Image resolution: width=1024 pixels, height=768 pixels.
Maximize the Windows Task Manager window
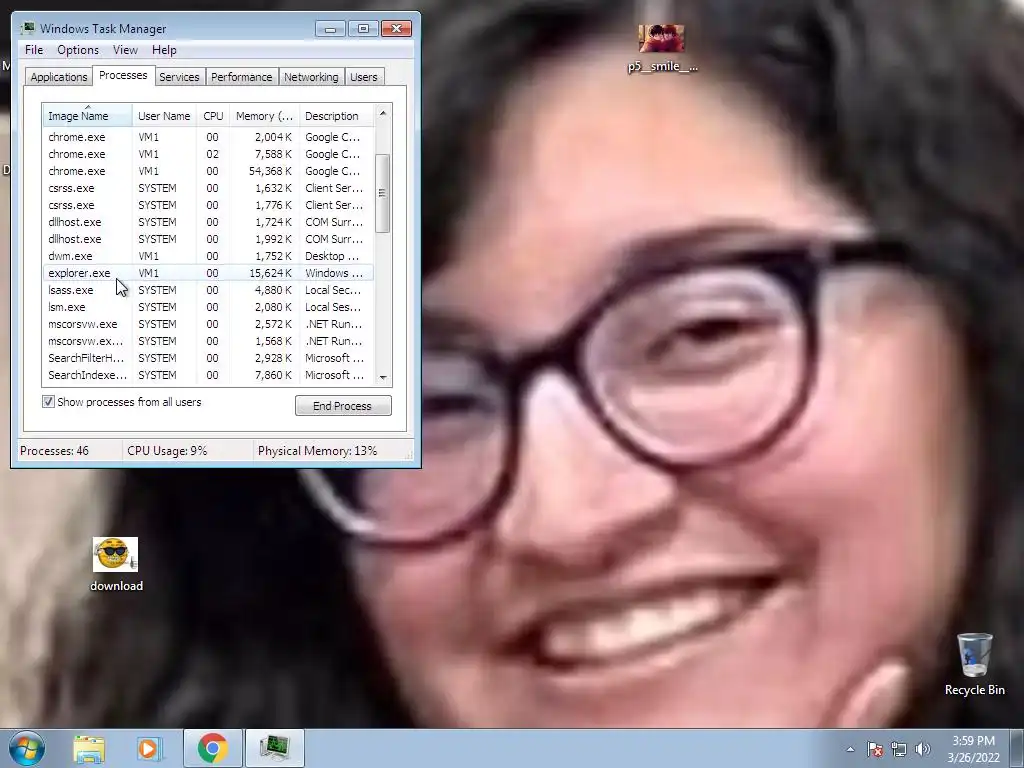click(363, 29)
